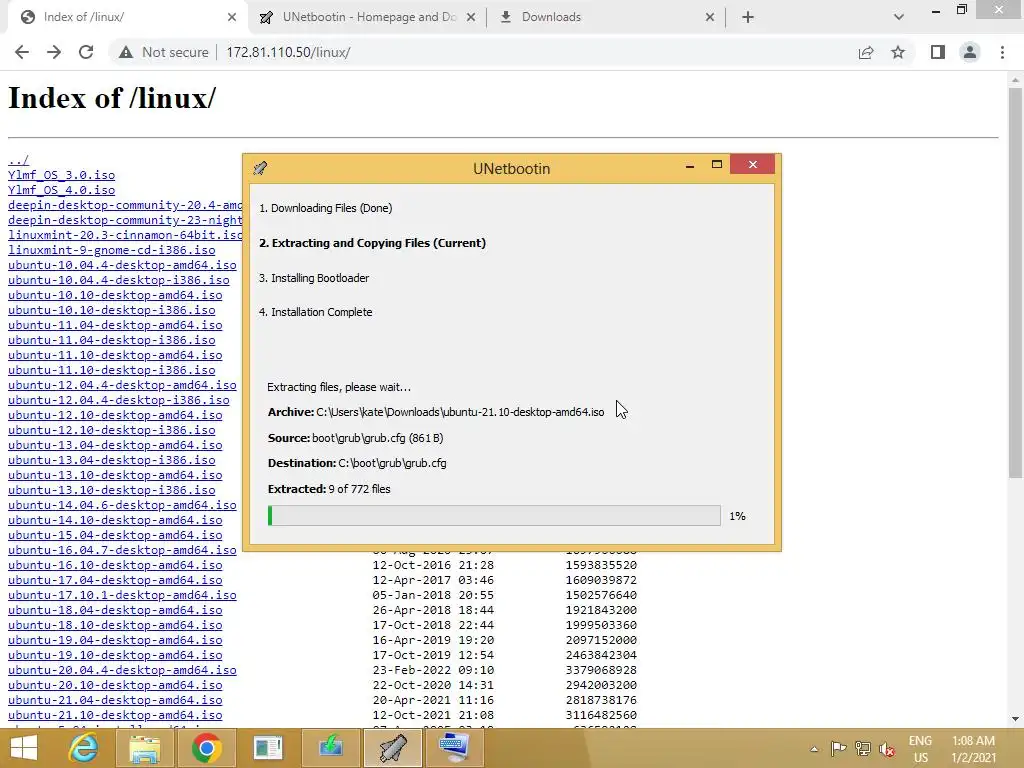
Task: Open Chrome profile avatar menu
Action: point(970,52)
